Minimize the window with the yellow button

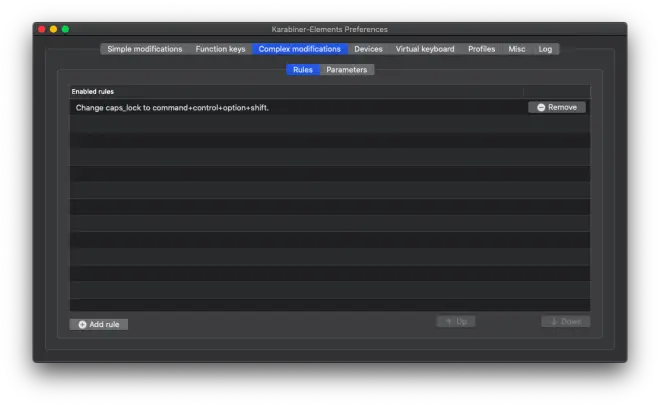(x=53, y=29)
